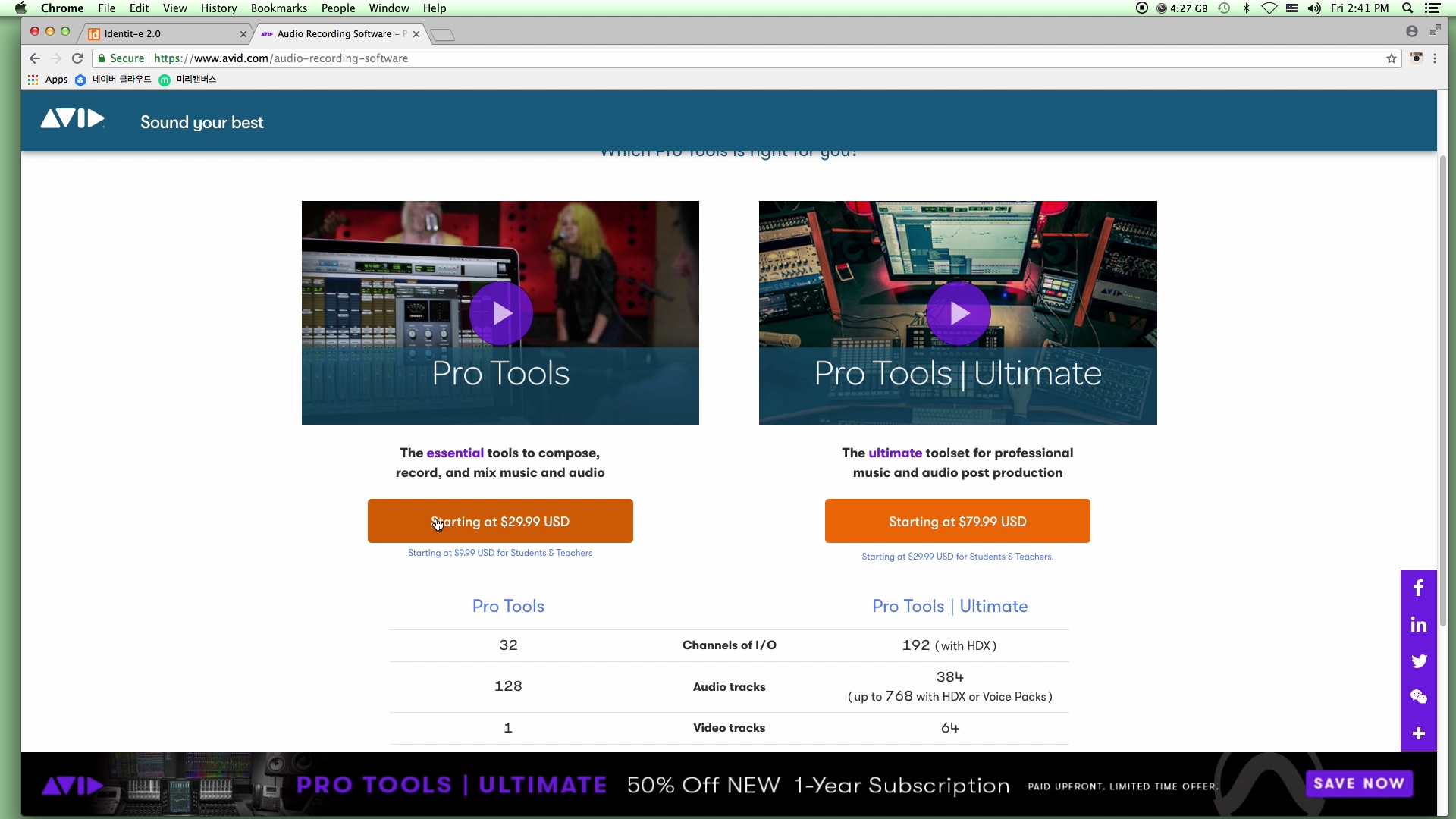1456x819 pixels.
Task: Open Notification Center in menu bar
Action: click(x=1432, y=8)
